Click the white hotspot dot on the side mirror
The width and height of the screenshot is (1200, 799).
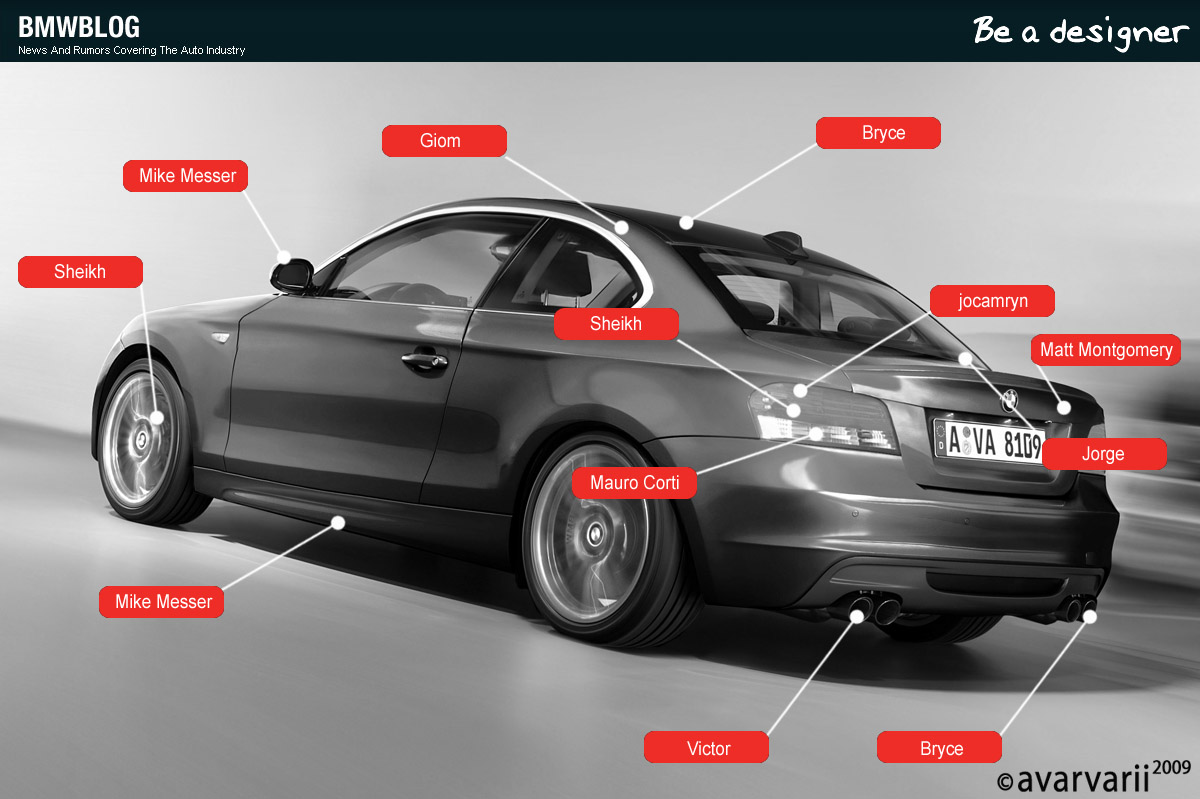[285, 257]
